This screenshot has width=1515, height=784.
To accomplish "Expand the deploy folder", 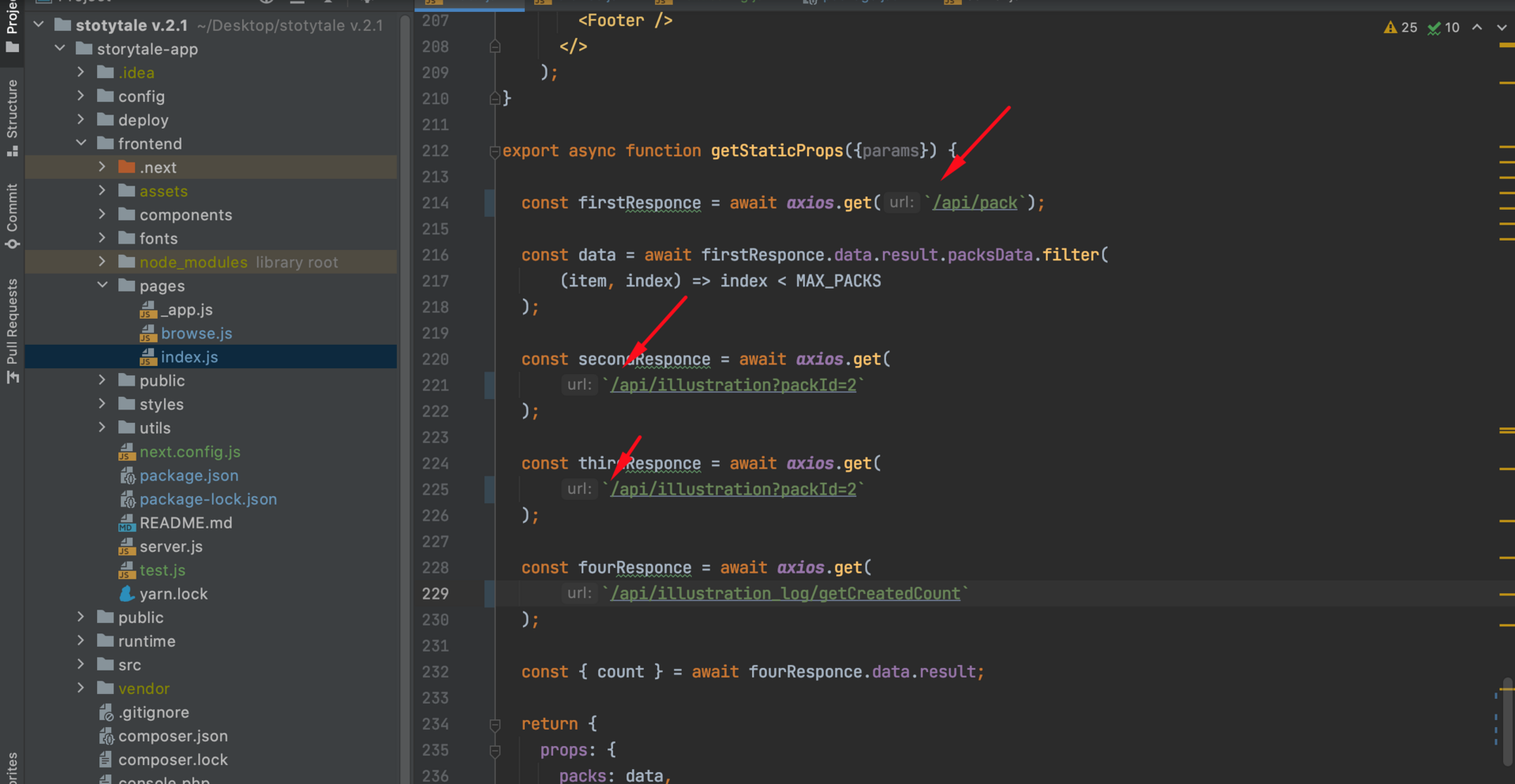I will (81, 120).
